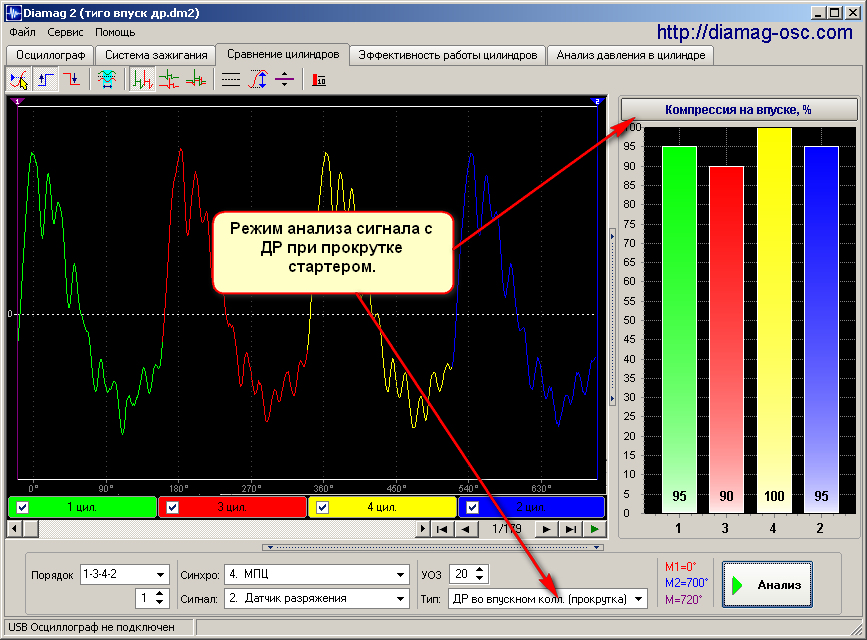The image size is (867, 640).
Task: Click the waveform scrollbar thumb
Action: (x=31, y=529)
